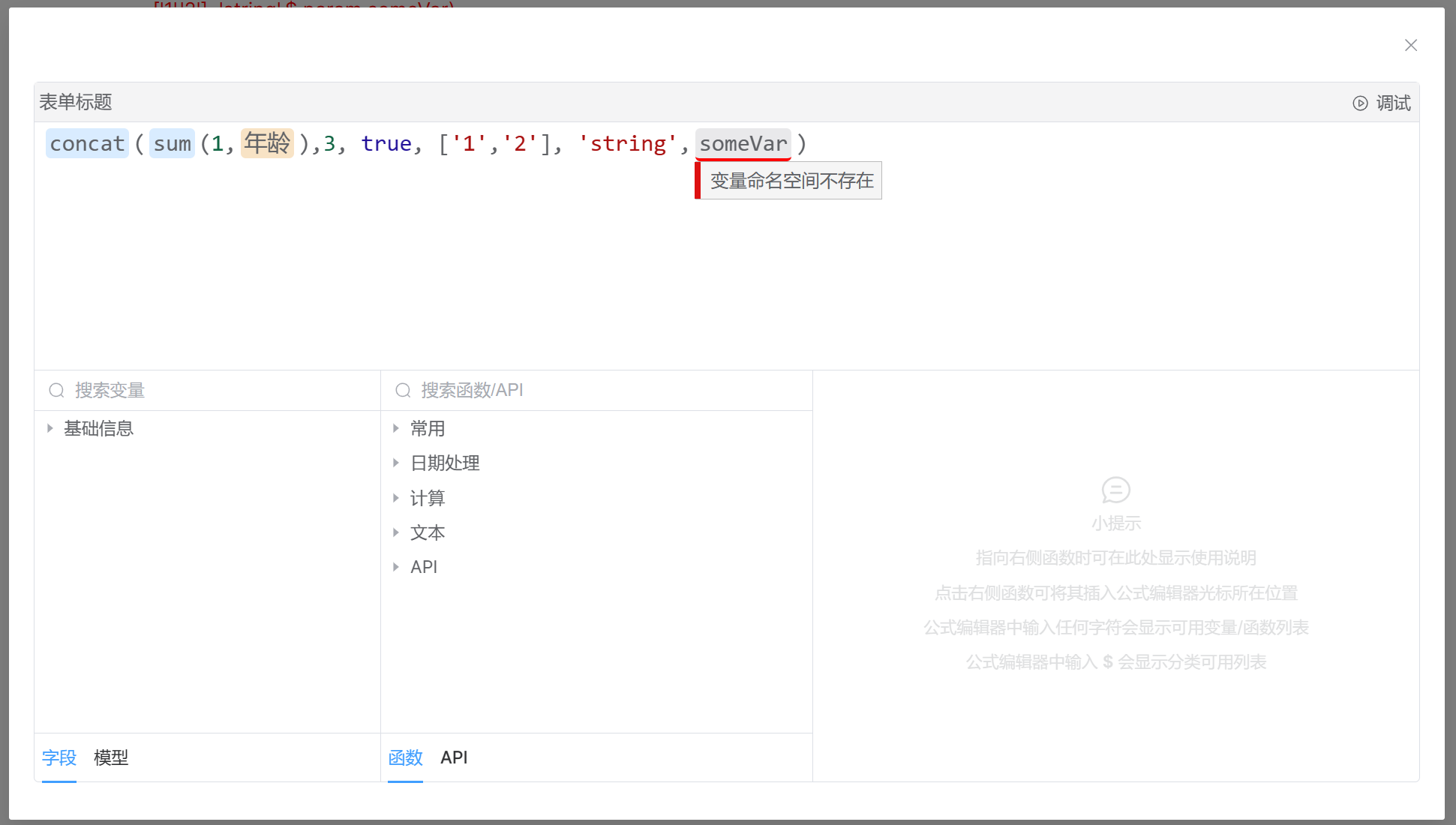Switch to the 模型 tab

pyautogui.click(x=111, y=757)
